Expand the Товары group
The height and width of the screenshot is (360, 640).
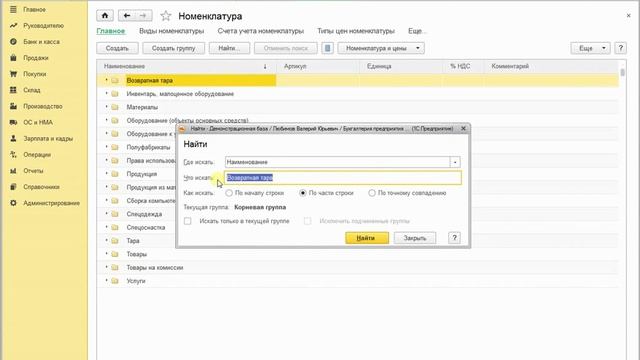pos(107,254)
